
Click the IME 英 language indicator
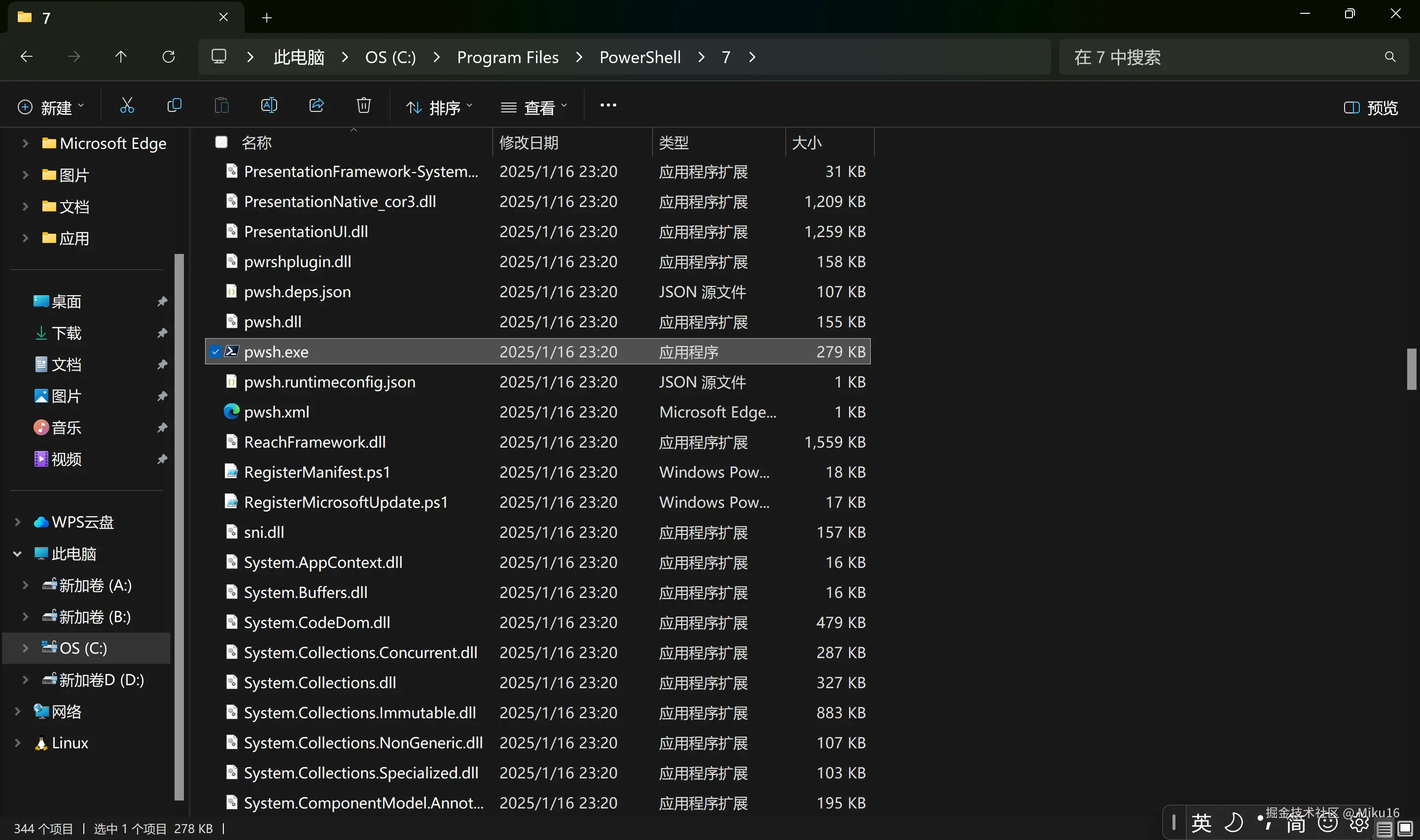(x=1201, y=824)
